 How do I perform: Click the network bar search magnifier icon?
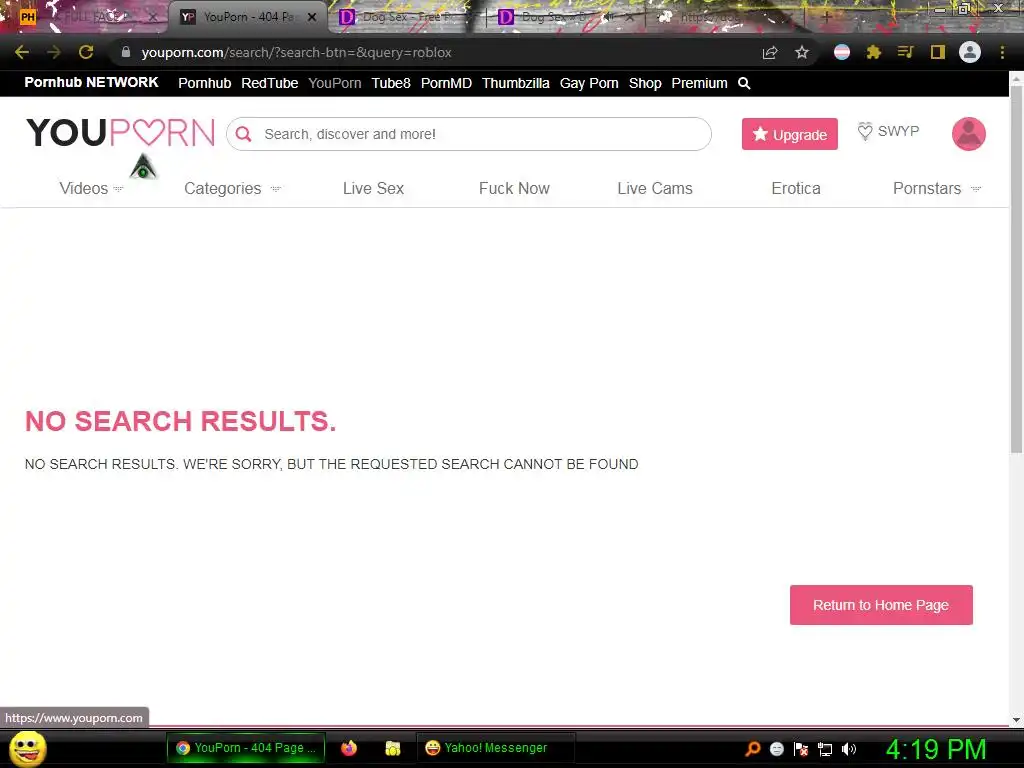(x=744, y=83)
